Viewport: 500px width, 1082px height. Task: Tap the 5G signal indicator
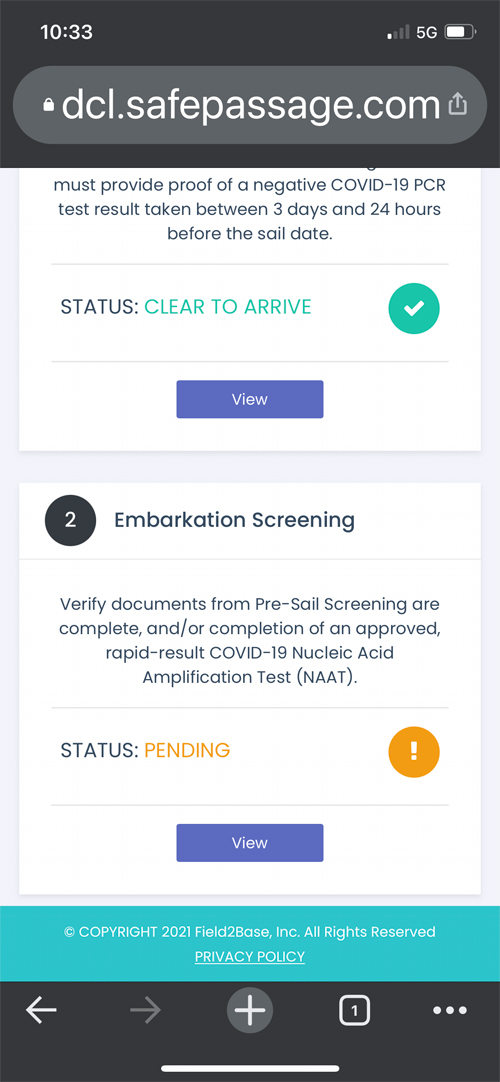click(x=427, y=32)
